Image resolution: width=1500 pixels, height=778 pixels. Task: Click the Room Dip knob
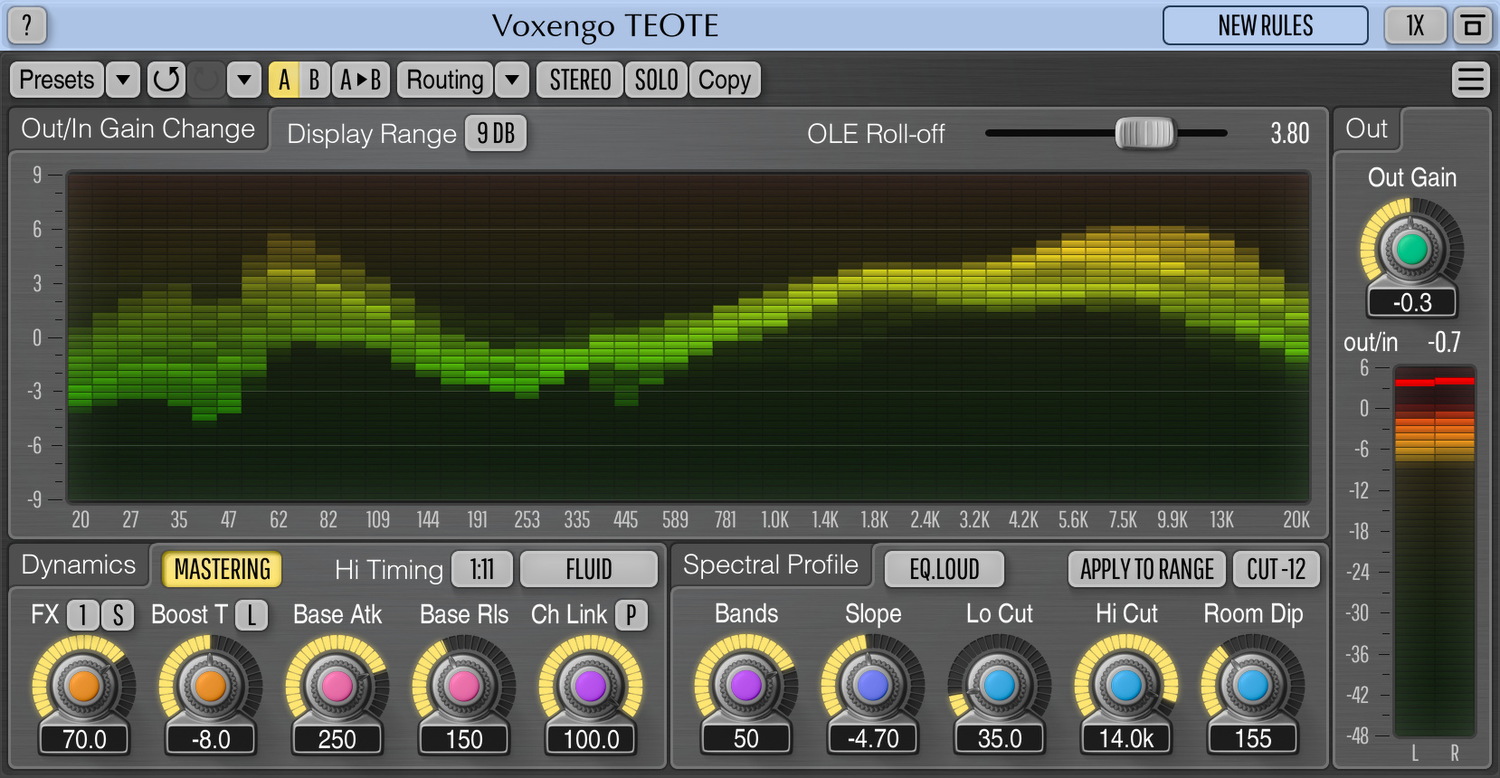[1253, 686]
